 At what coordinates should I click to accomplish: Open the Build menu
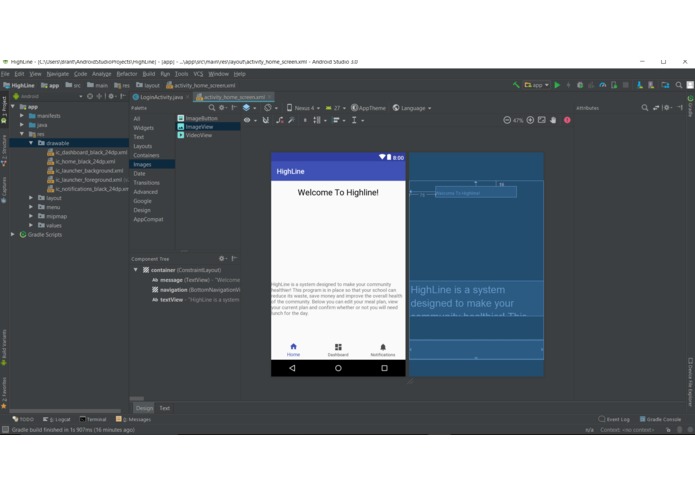coord(148,74)
